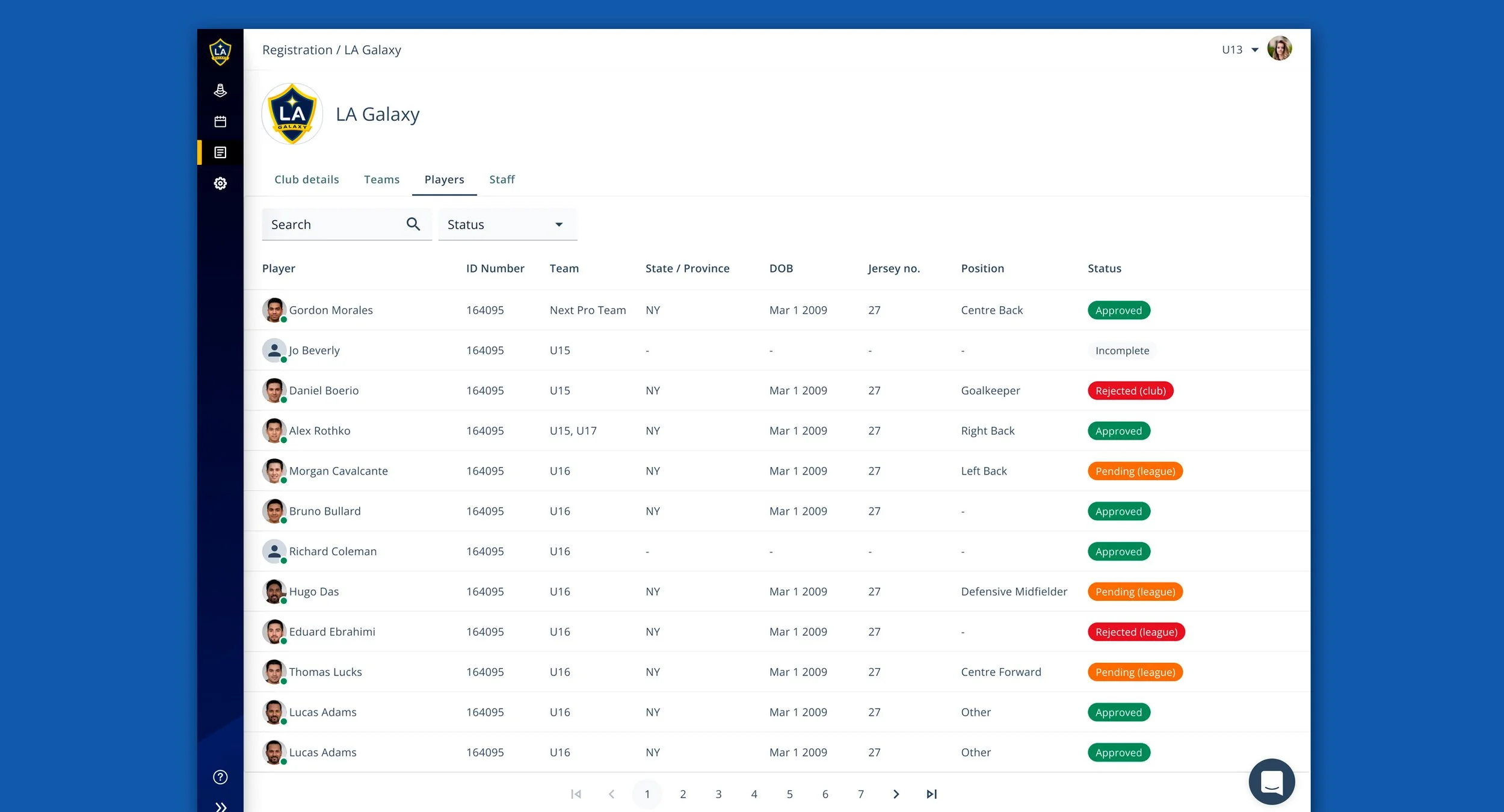Image resolution: width=1504 pixels, height=812 pixels.
Task: Select the registration list sidebar icon
Action: (220, 152)
